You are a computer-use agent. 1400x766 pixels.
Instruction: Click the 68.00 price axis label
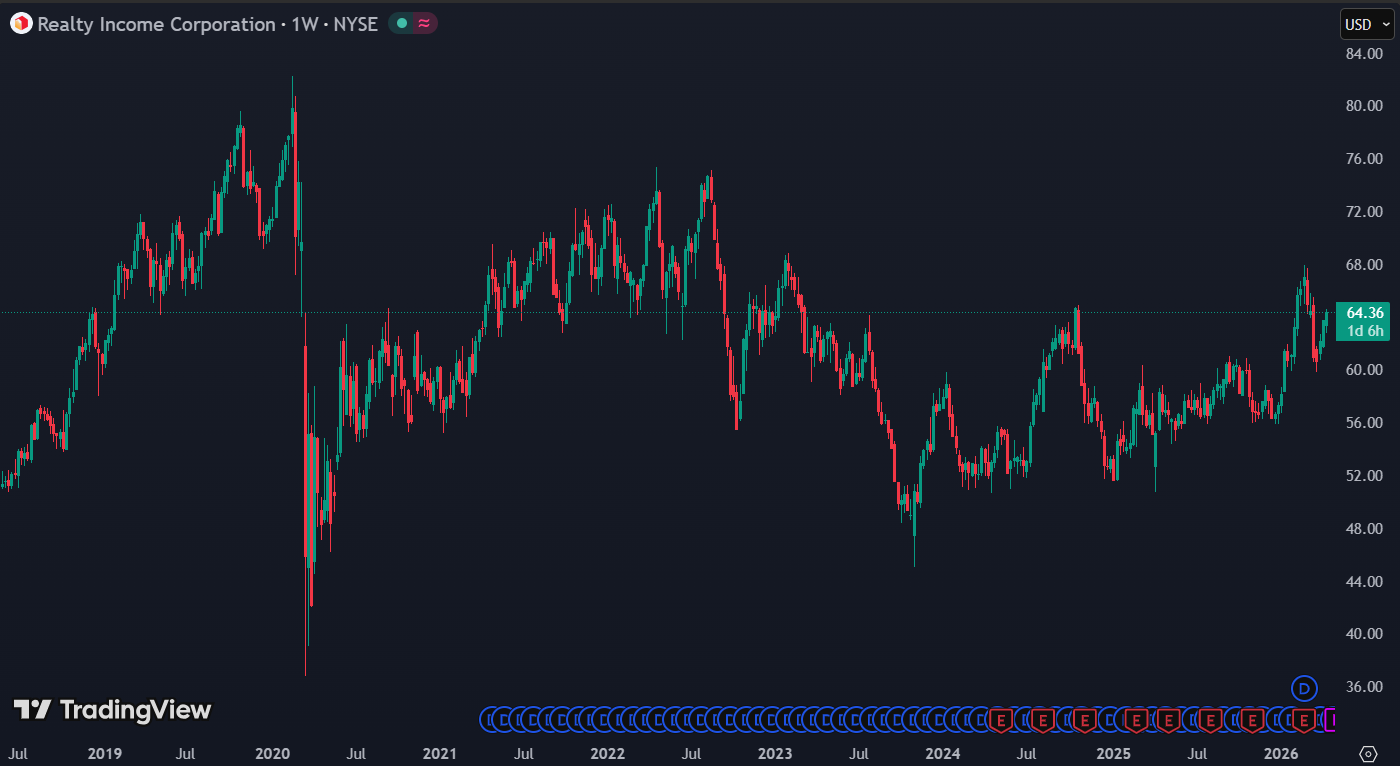[1365, 265]
